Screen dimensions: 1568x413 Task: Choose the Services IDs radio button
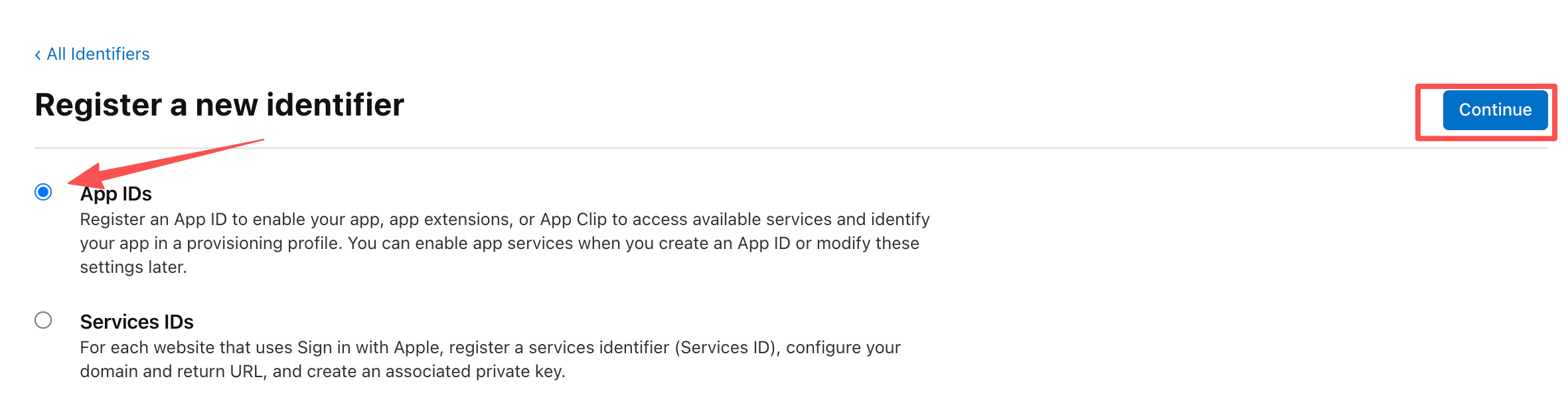point(43,320)
